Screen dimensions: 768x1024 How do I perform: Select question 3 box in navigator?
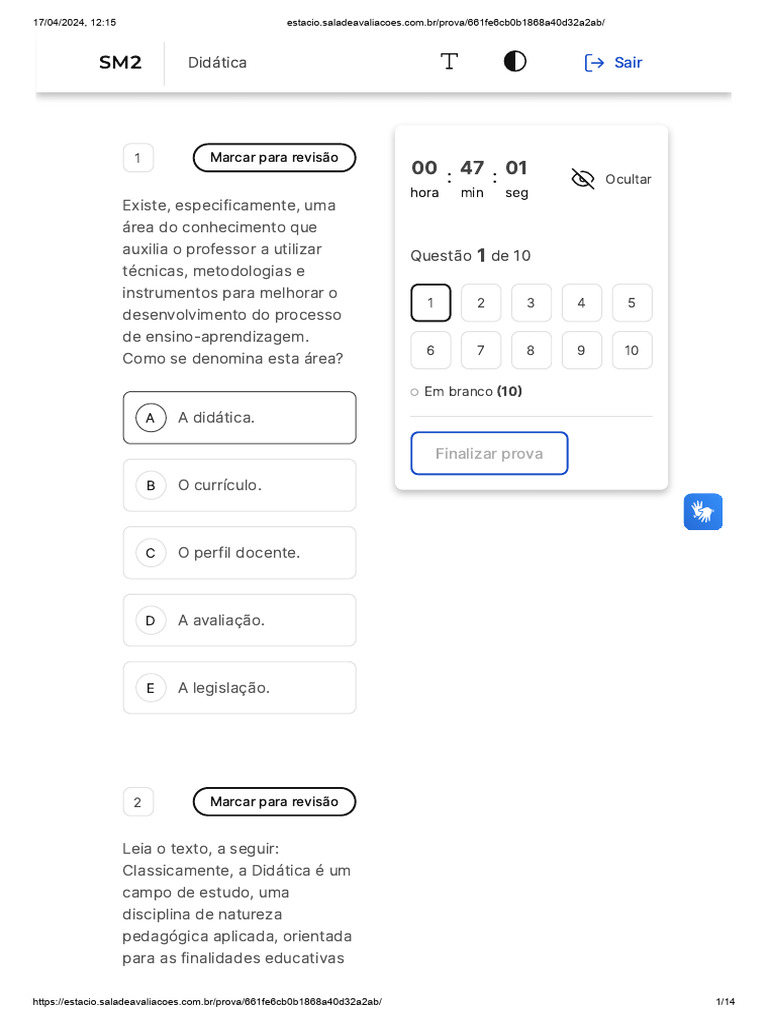(x=531, y=303)
